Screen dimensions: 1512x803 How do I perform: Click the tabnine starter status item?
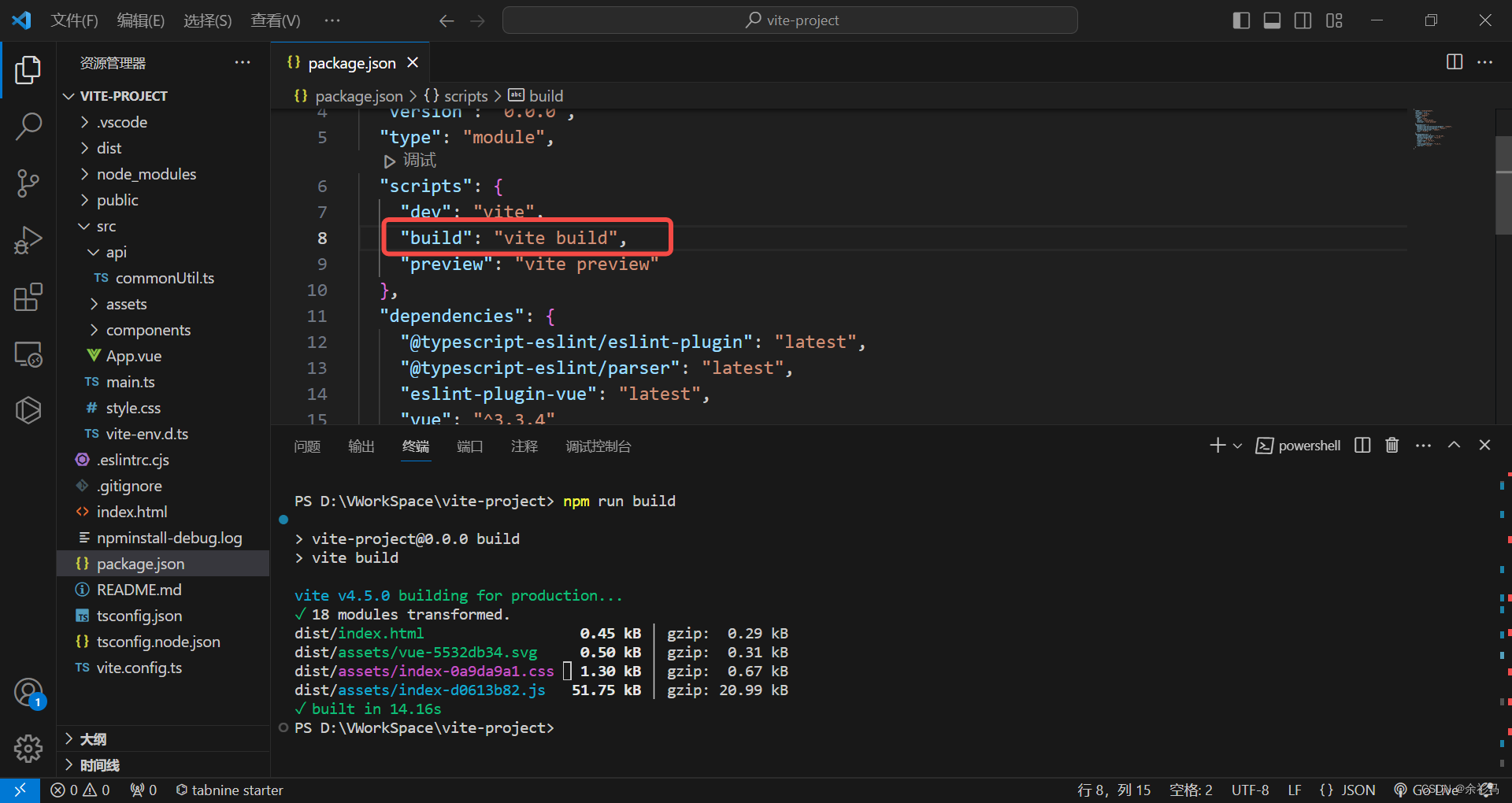click(229, 790)
